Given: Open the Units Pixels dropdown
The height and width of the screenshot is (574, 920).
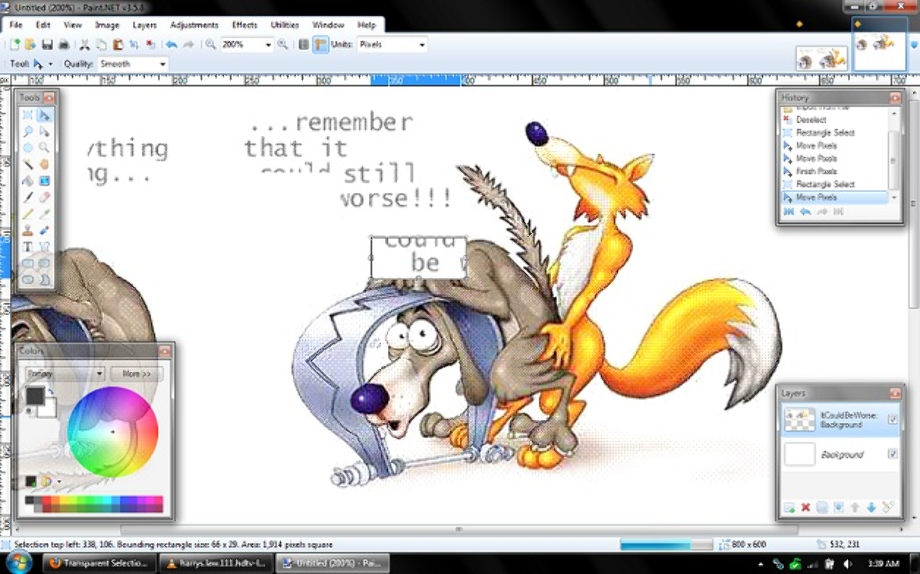Looking at the screenshot, I should [422, 45].
